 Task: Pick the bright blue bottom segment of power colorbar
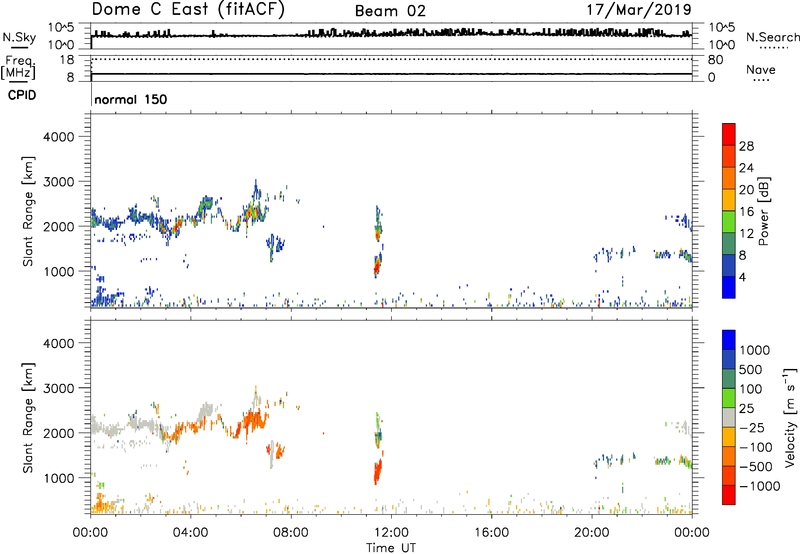point(729,288)
